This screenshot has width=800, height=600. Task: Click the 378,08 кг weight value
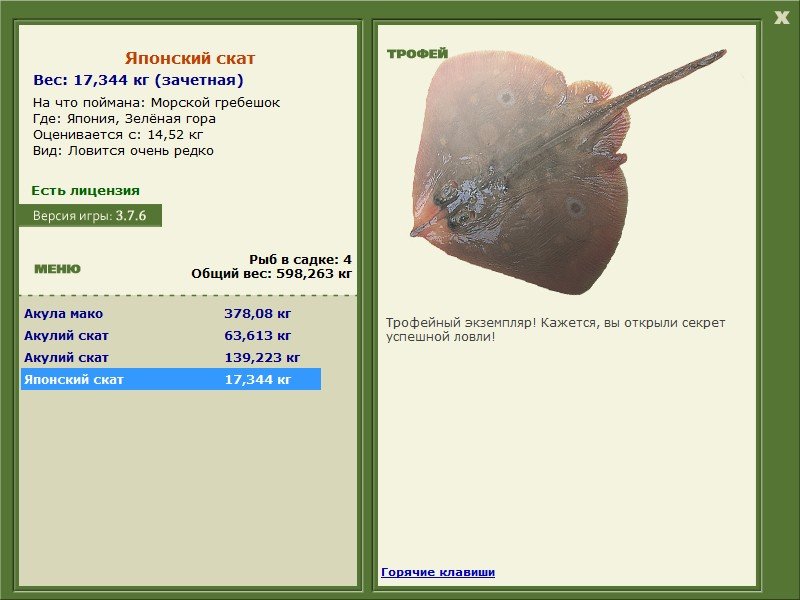pos(258,313)
